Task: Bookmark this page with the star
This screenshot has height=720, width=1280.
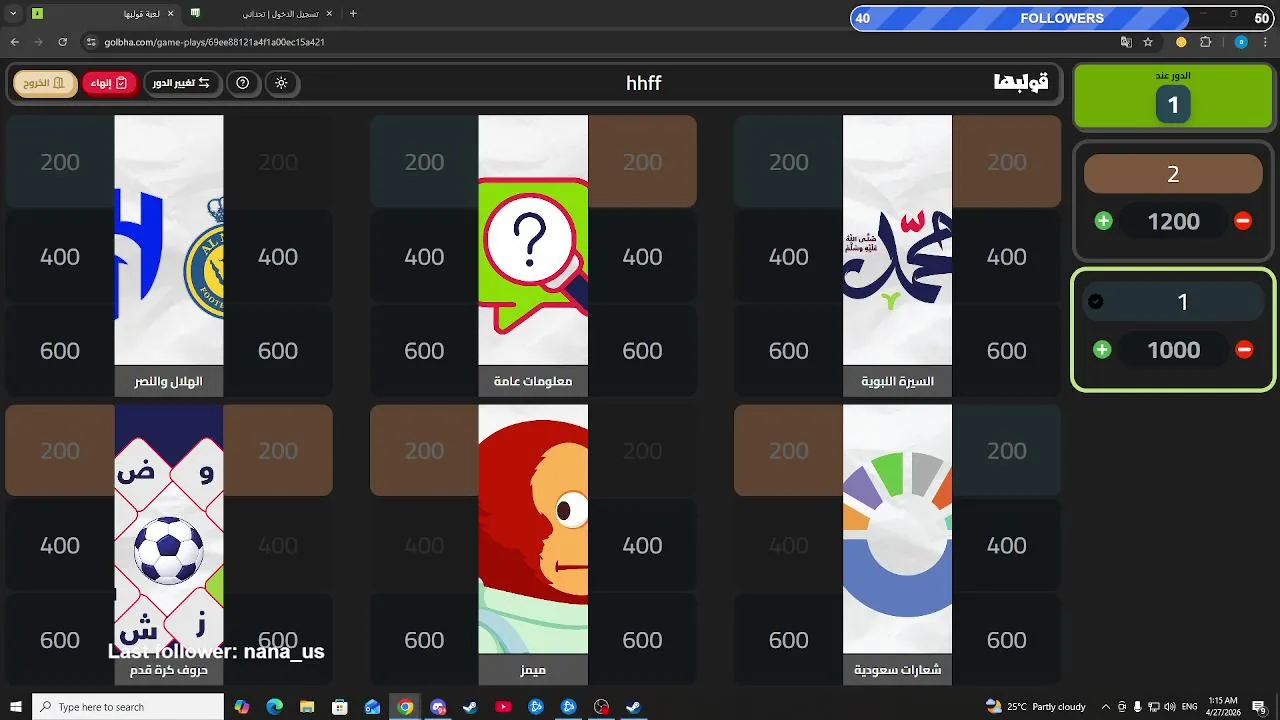Action: coord(1148,42)
